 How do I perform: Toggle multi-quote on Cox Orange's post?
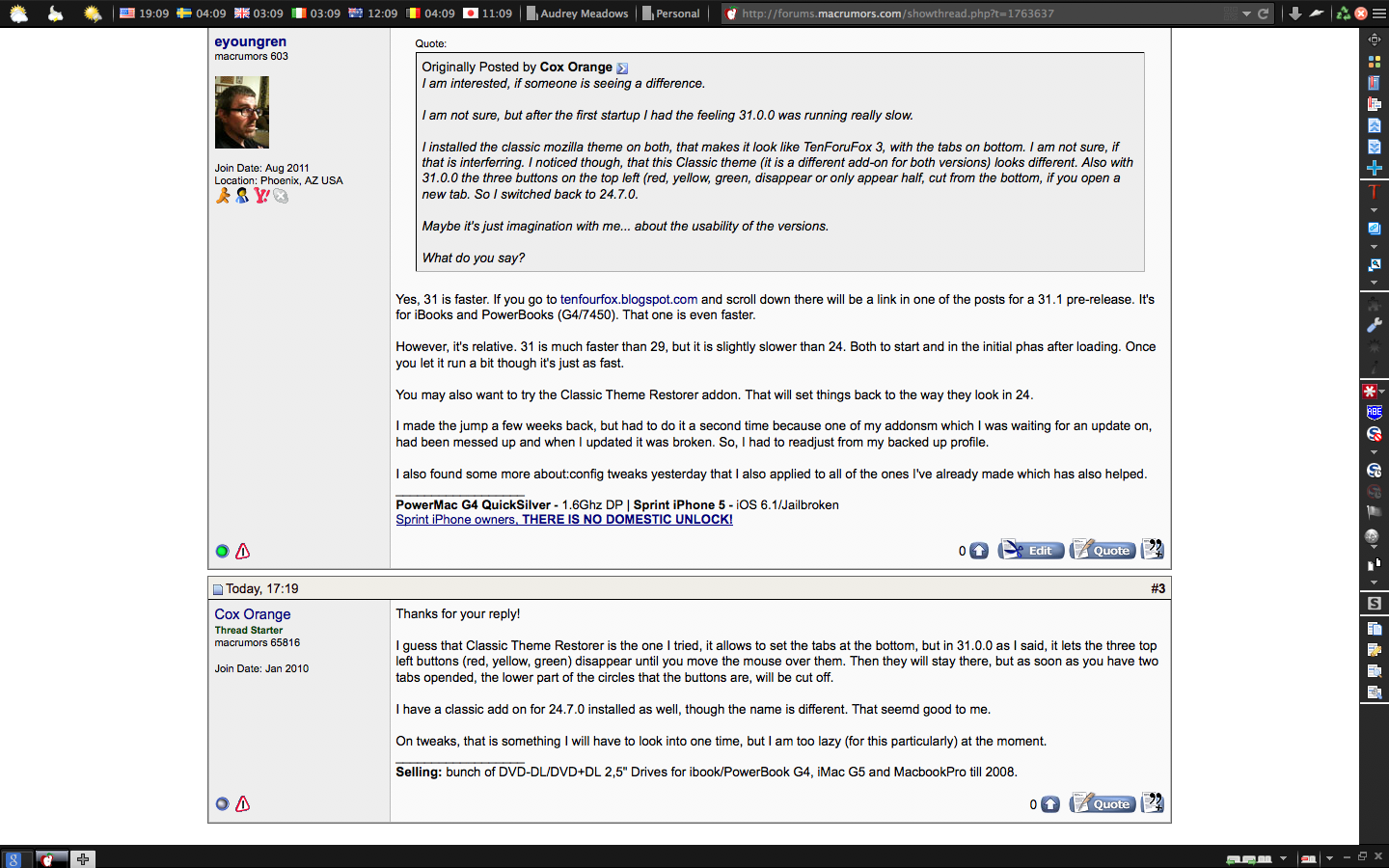pyautogui.click(x=1152, y=803)
